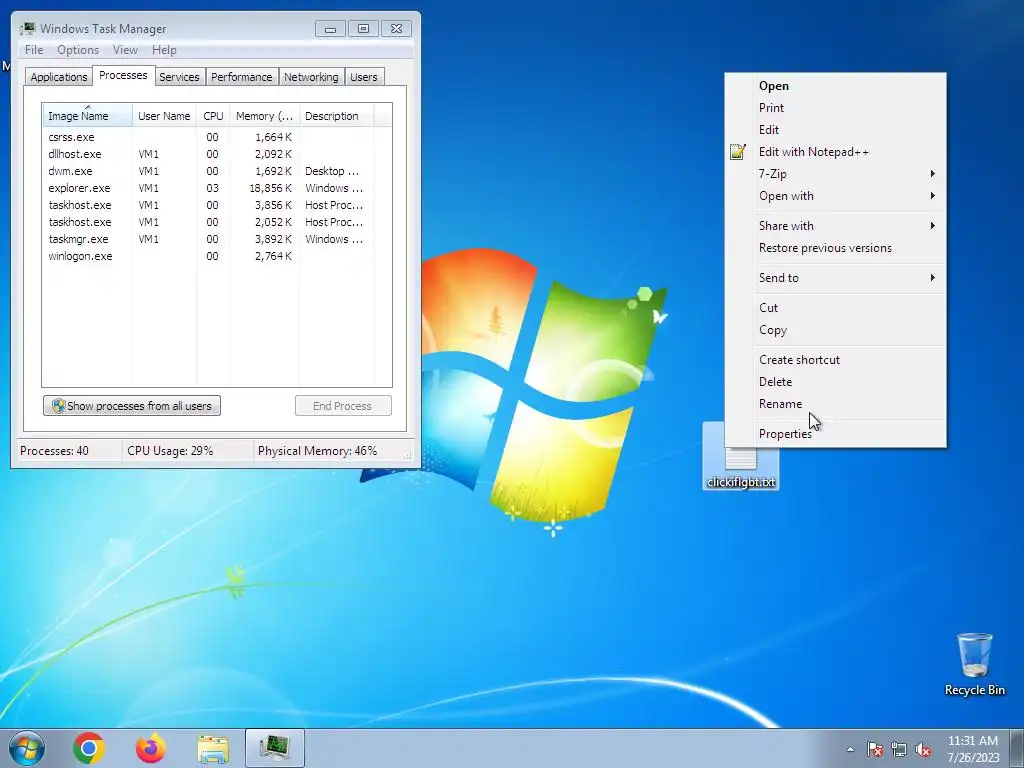This screenshot has height=768, width=1024.
Task: Sort by the CPU column header
Action: 213,116
